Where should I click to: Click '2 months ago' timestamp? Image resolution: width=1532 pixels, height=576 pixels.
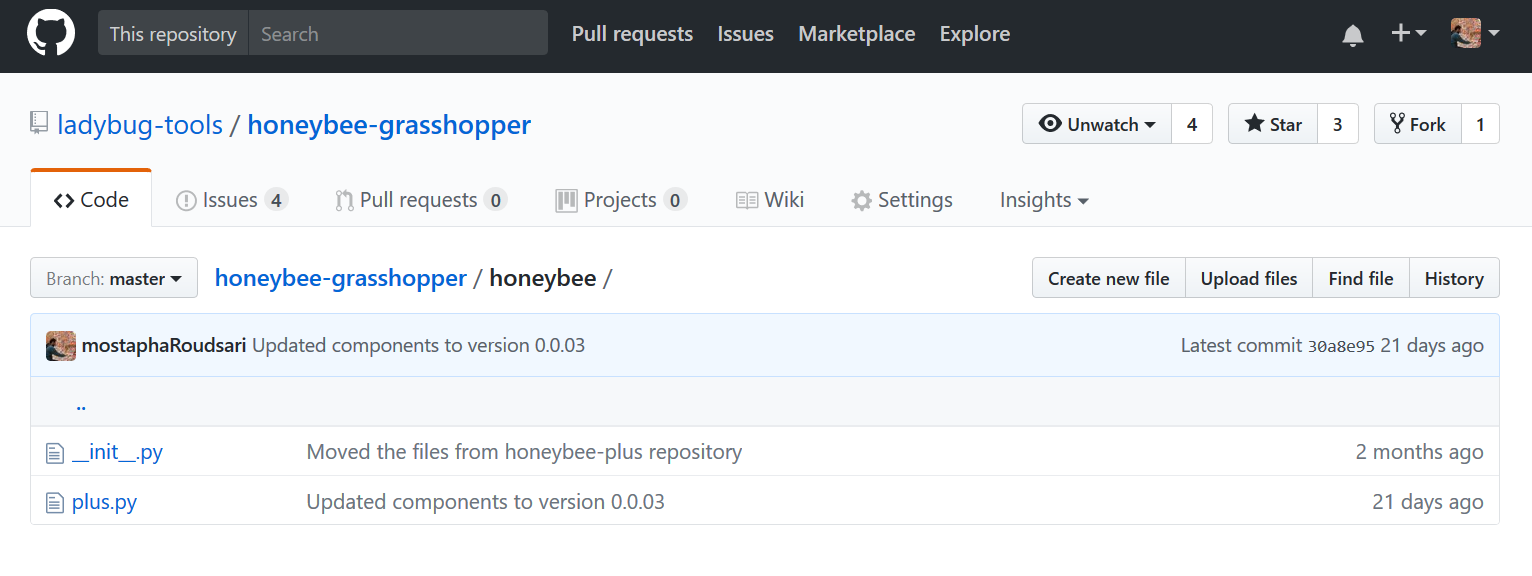click(1419, 452)
